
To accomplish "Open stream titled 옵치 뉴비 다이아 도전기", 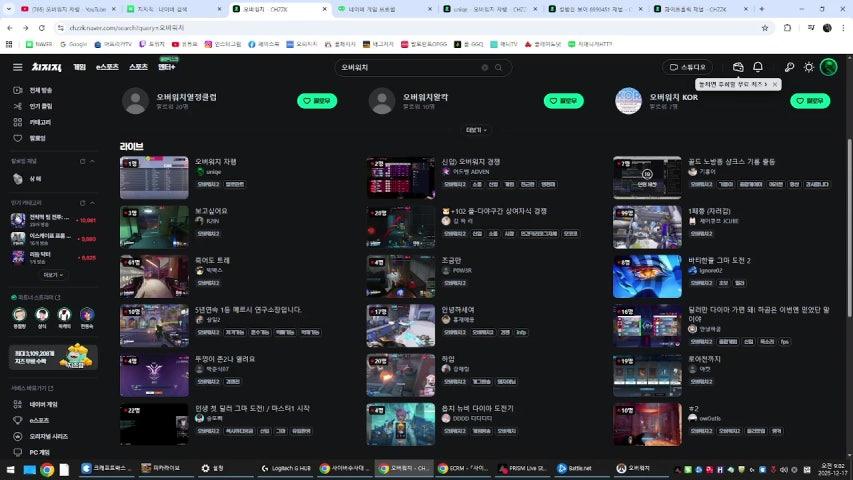I will [477, 408].
